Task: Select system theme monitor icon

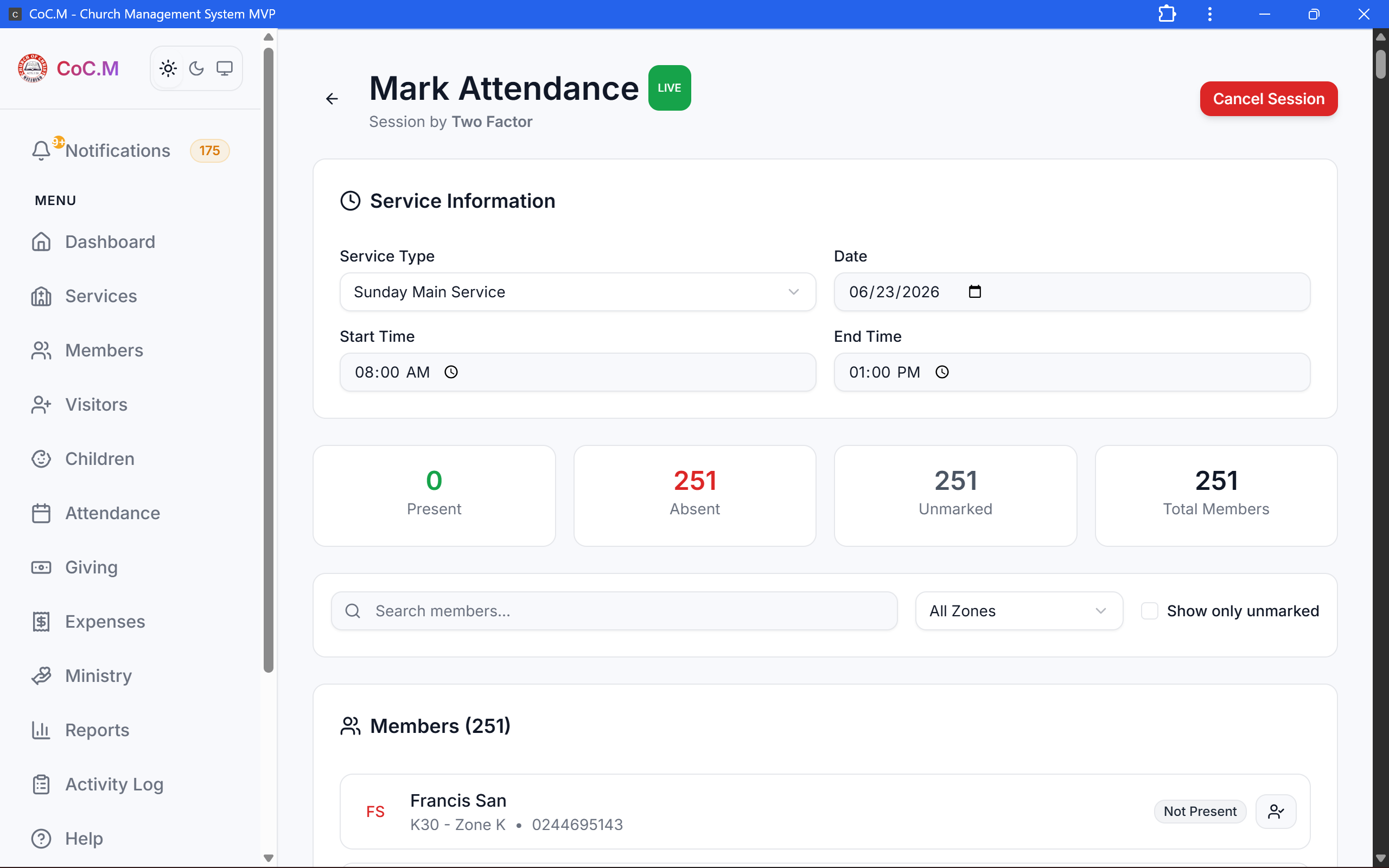Action: point(225,69)
